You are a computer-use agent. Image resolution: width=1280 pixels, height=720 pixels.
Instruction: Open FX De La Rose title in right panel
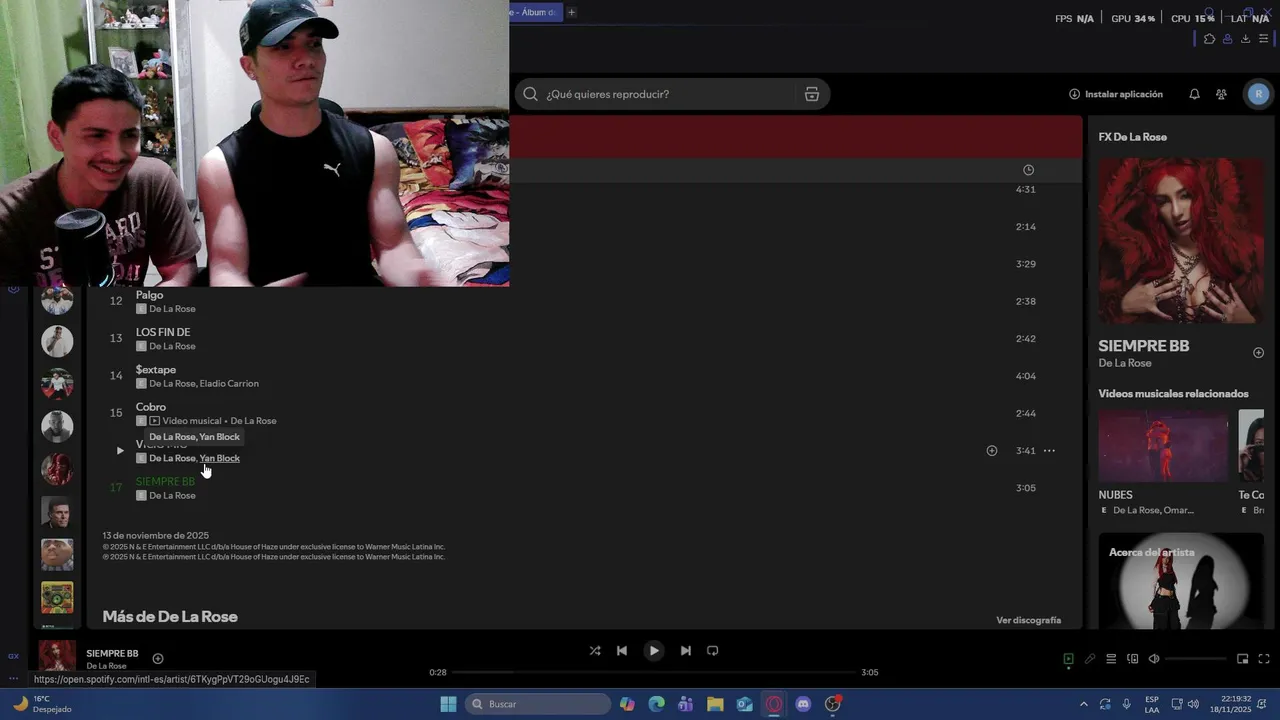click(x=1132, y=137)
